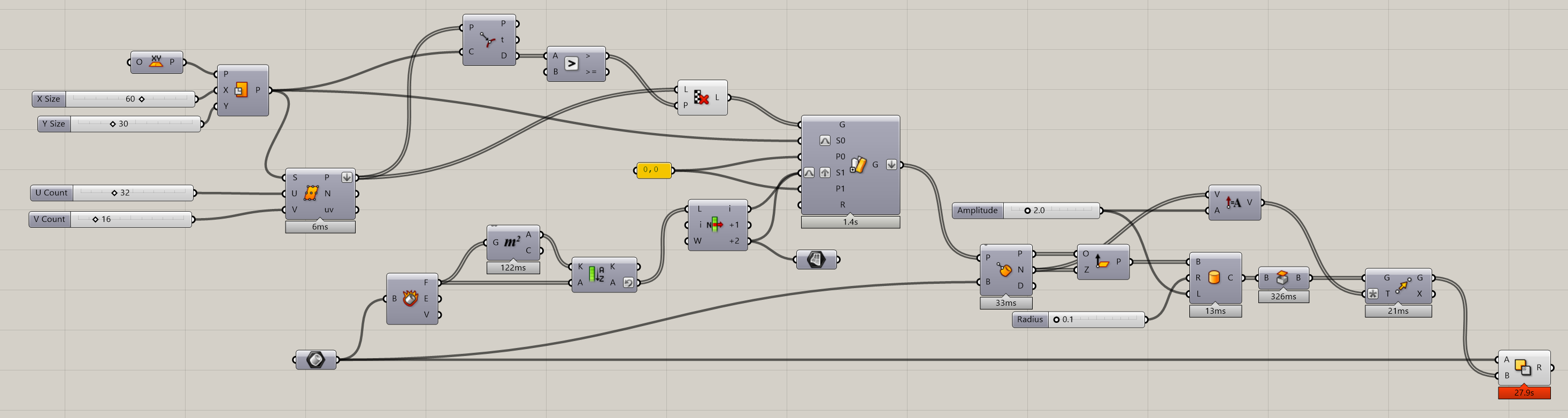Click the flatten arrow on Divide Surface P output
The width and height of the screenshot is (1568, 418).
tap(347, 177)
